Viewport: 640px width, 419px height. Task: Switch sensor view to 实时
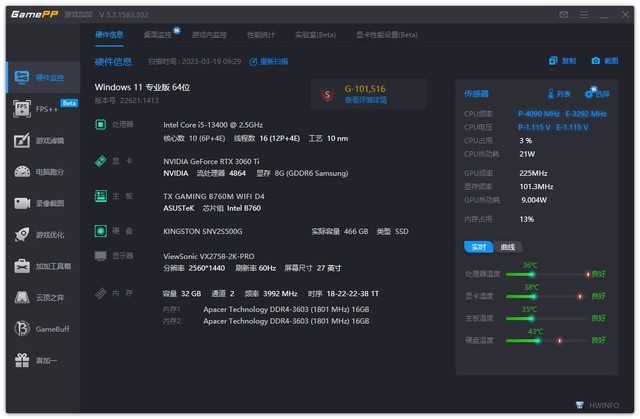477,247
